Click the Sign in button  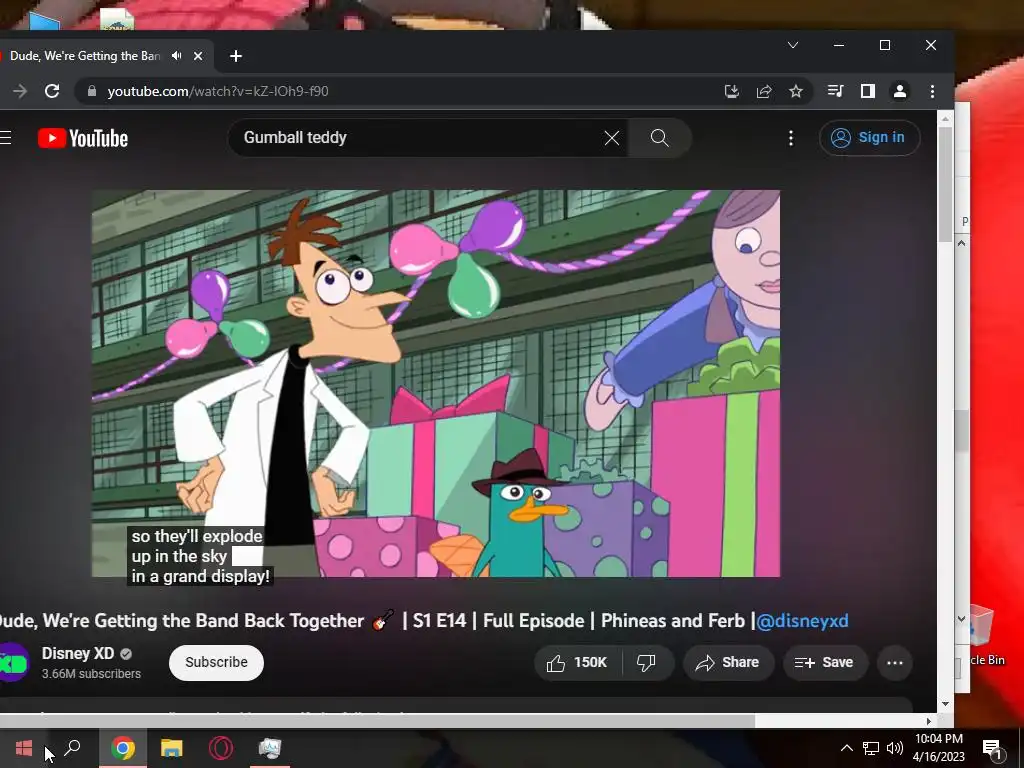pos(869,138)
